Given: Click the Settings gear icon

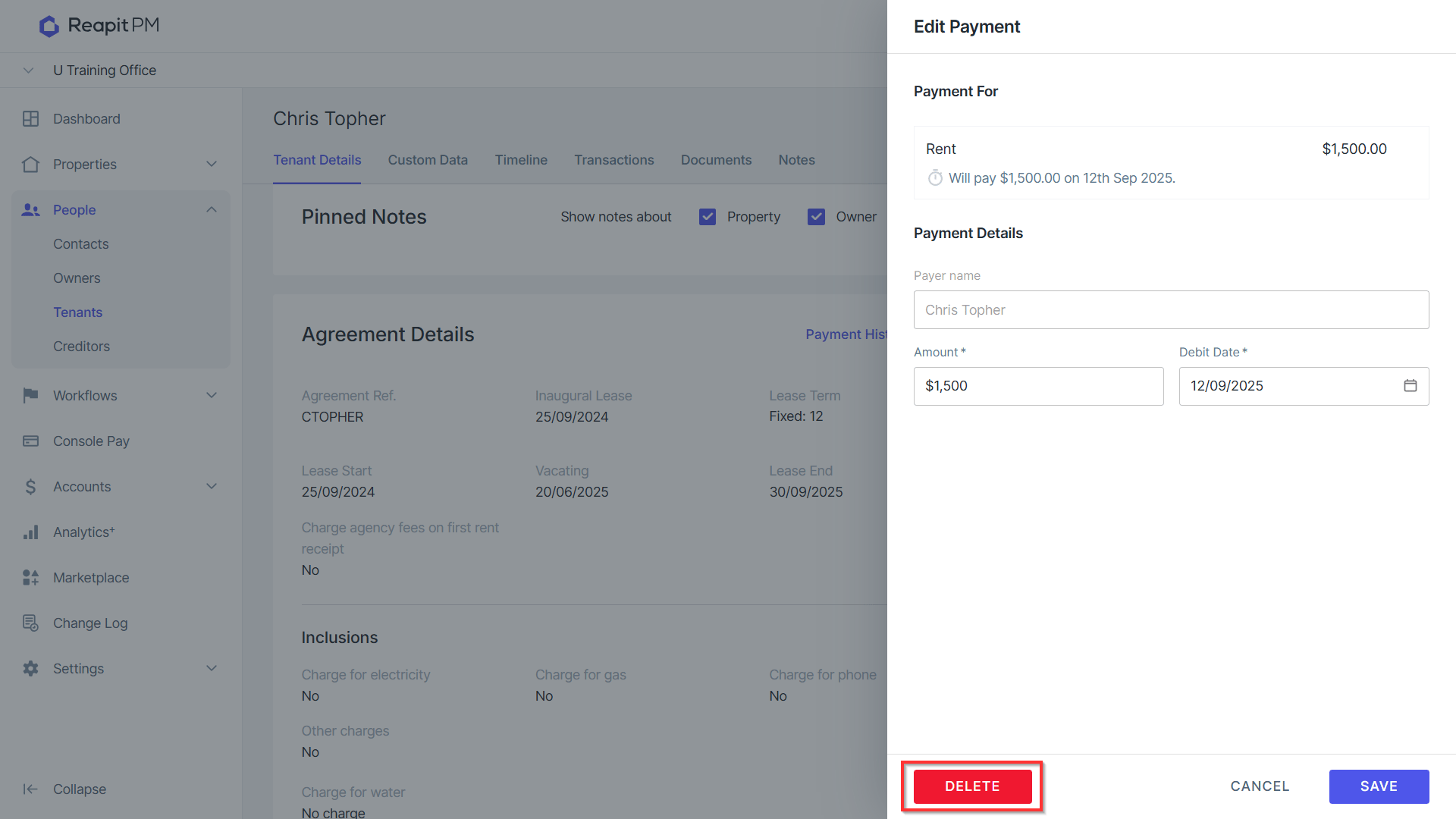Looking at the screenshot, I should (31, 669).
